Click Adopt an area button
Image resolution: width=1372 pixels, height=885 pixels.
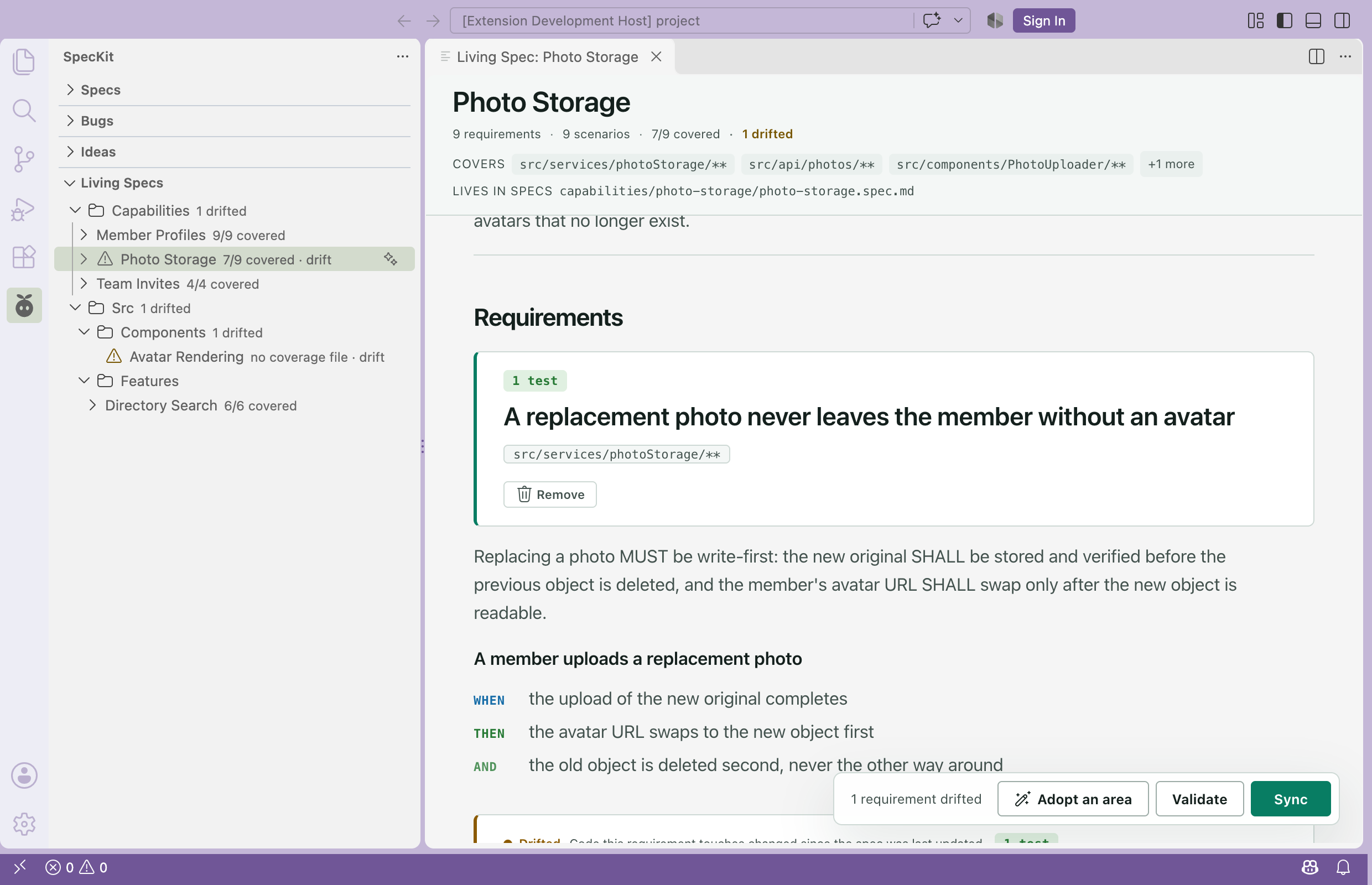[1073, 799]
